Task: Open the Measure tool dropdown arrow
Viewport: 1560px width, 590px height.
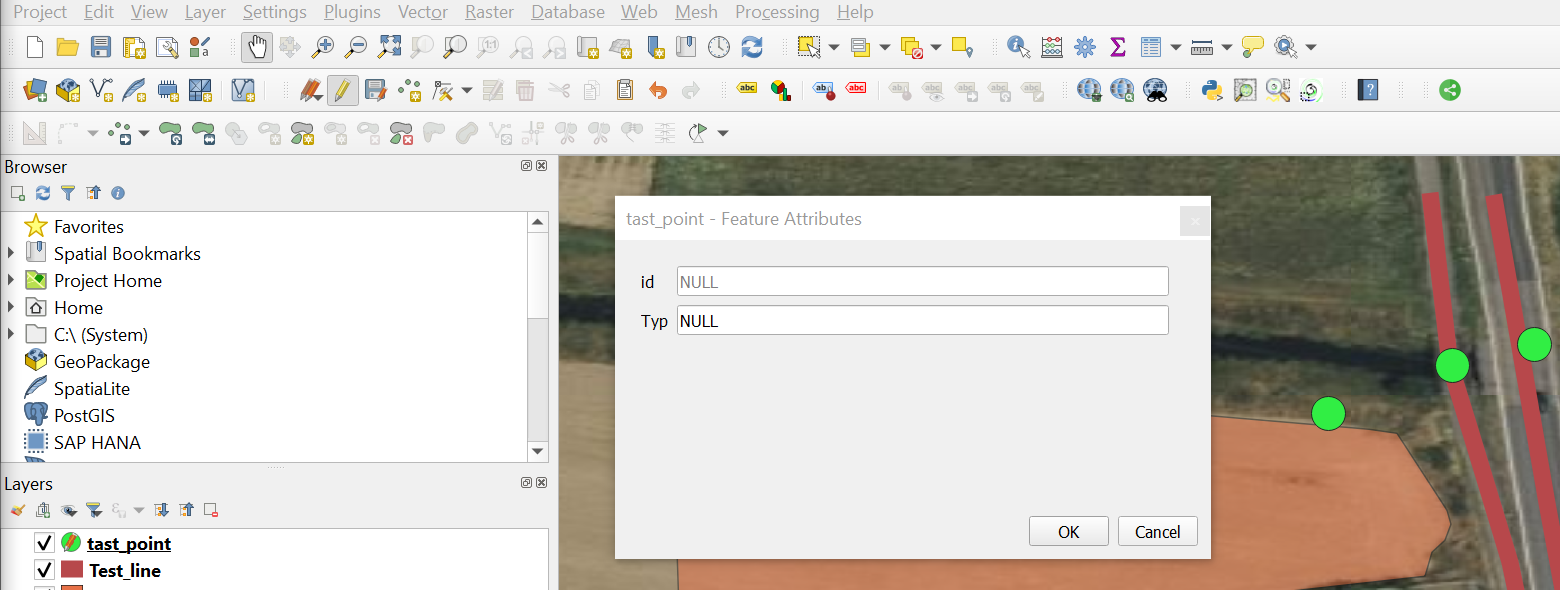Action: tap(1226, 47)
